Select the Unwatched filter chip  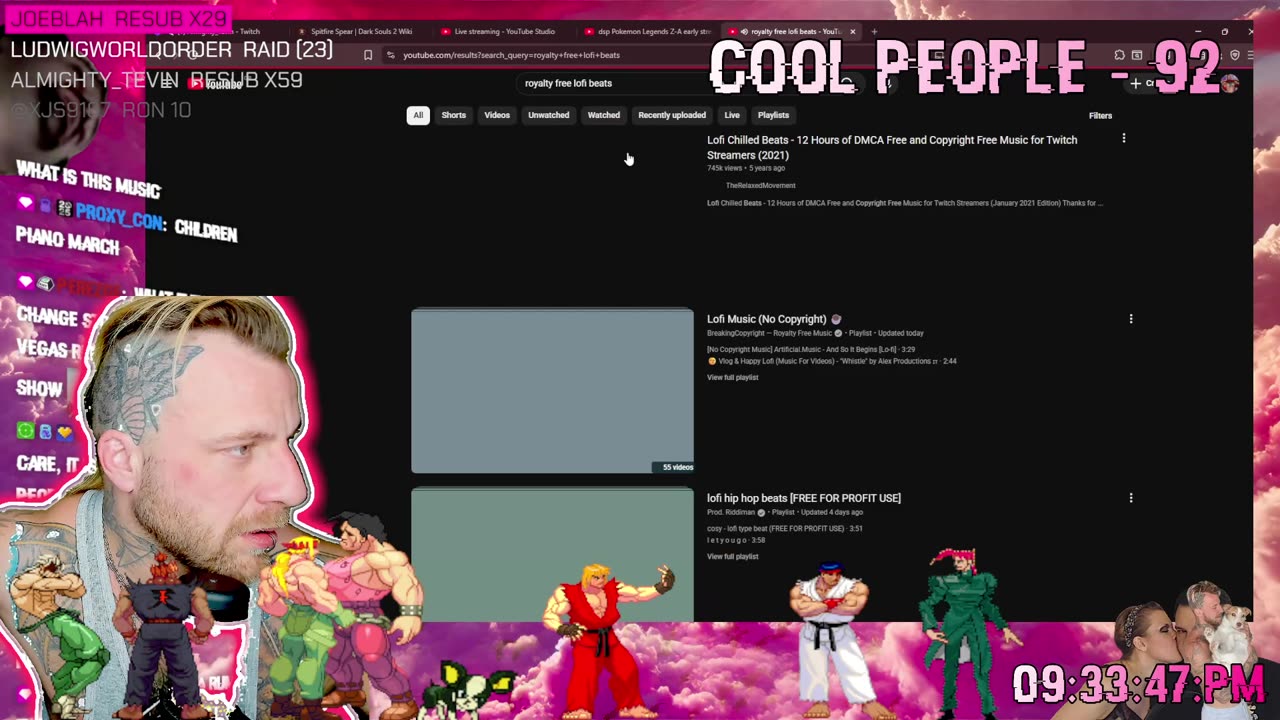549,115
